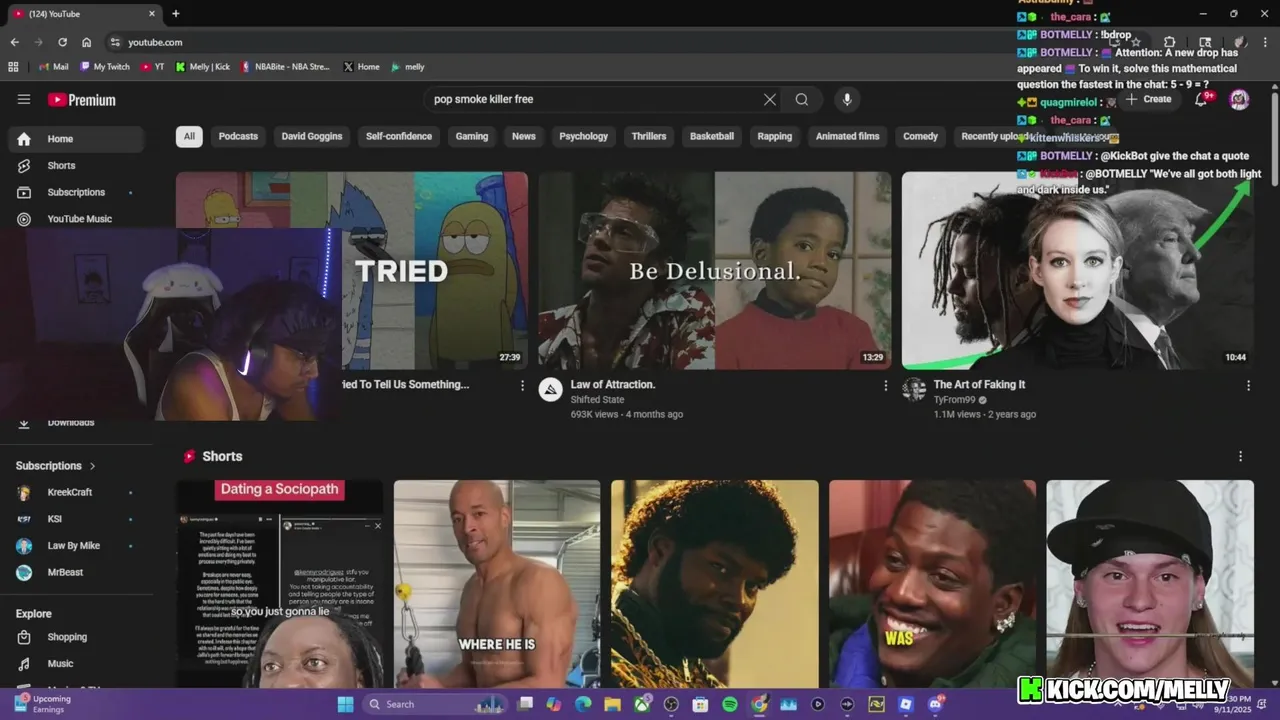This screenshot has height=720, width=1280.
Task: Close the (124) YouTube tab
Action: pyautogui.click(x=152, y=14)
